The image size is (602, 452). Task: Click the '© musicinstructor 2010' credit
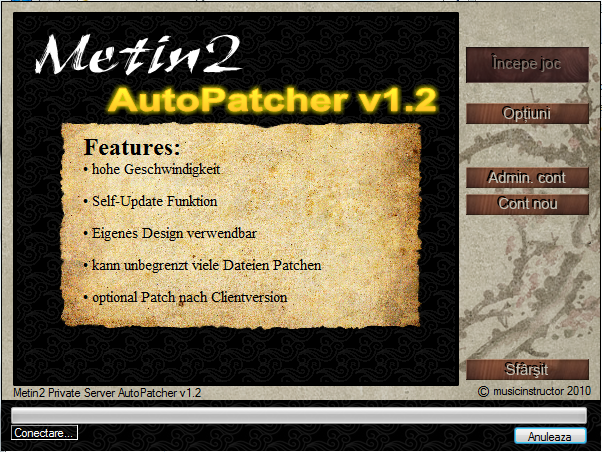pos(534,391)
